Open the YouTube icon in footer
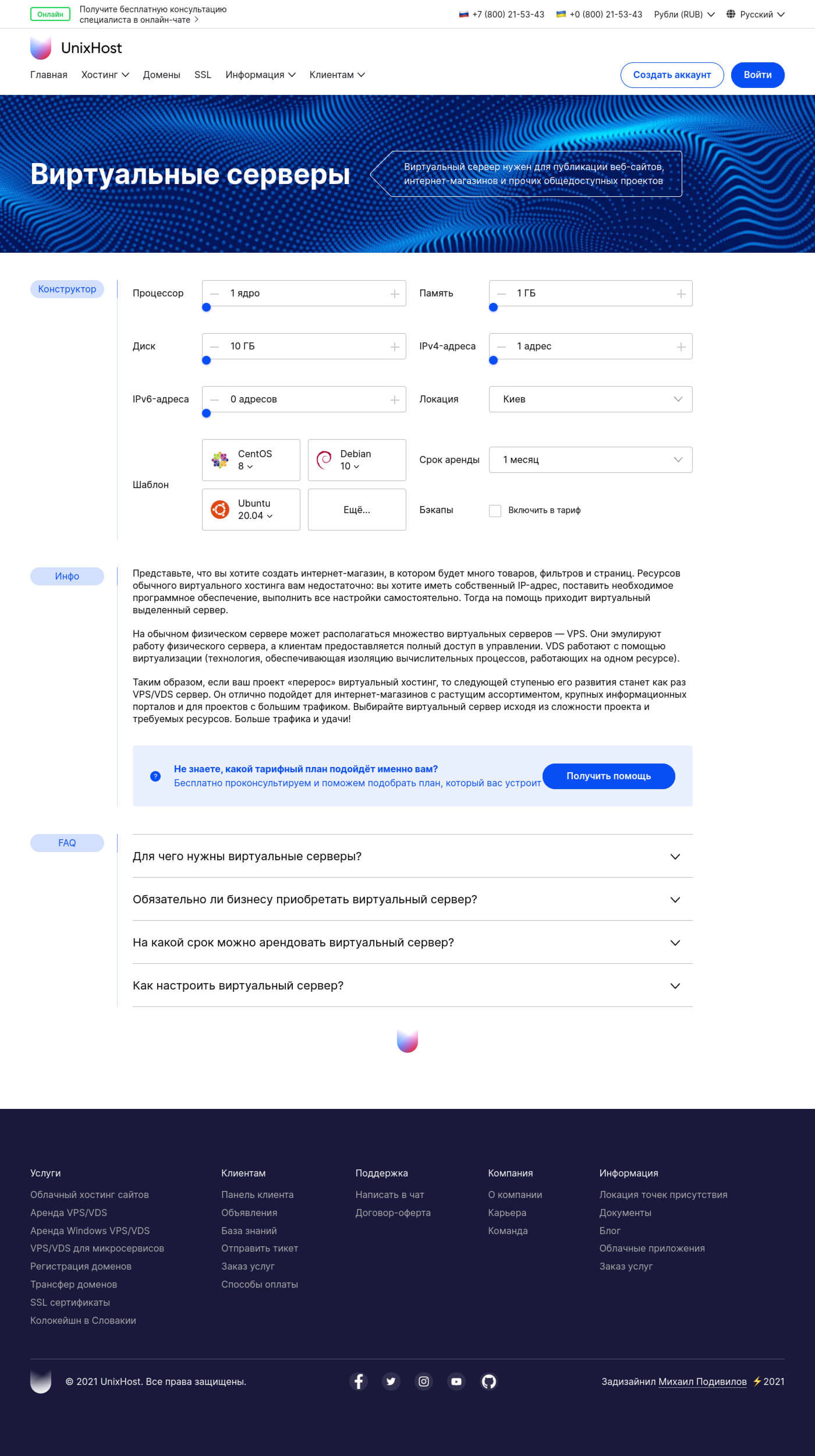The height and width of the screenshot is (1456, 815). (456, 1381)
